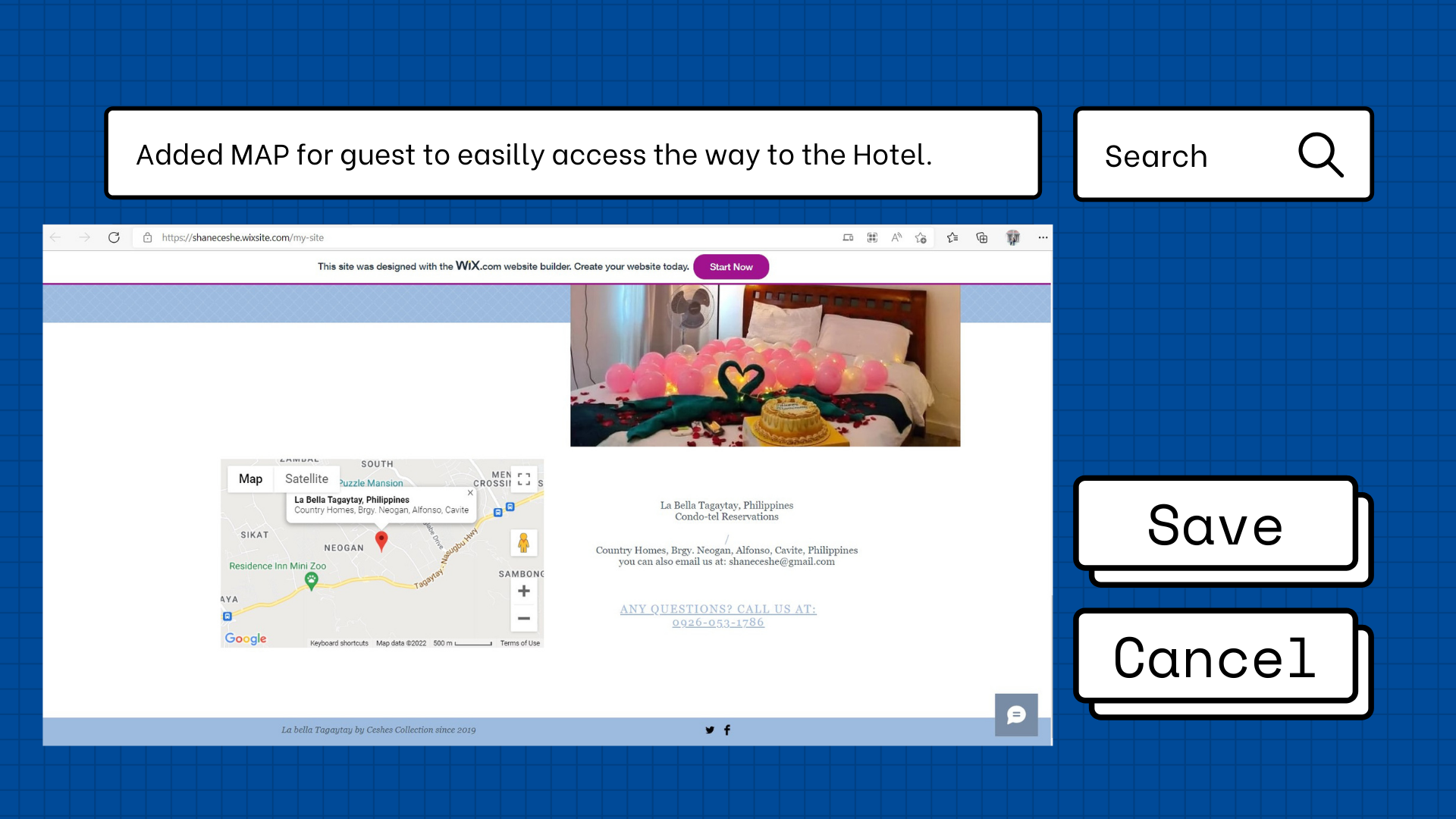
Task: Open the Favorites list icon
Action: click(952, 237)
